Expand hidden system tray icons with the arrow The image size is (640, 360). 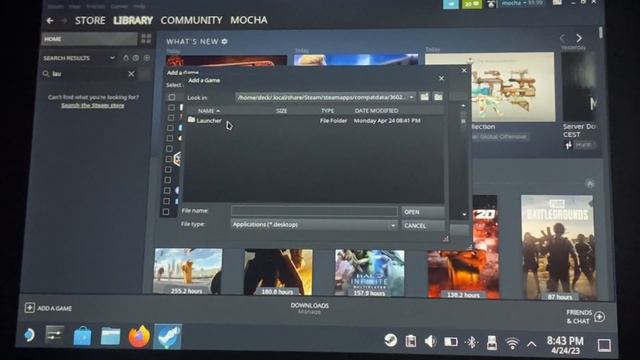tap(531, 344)
